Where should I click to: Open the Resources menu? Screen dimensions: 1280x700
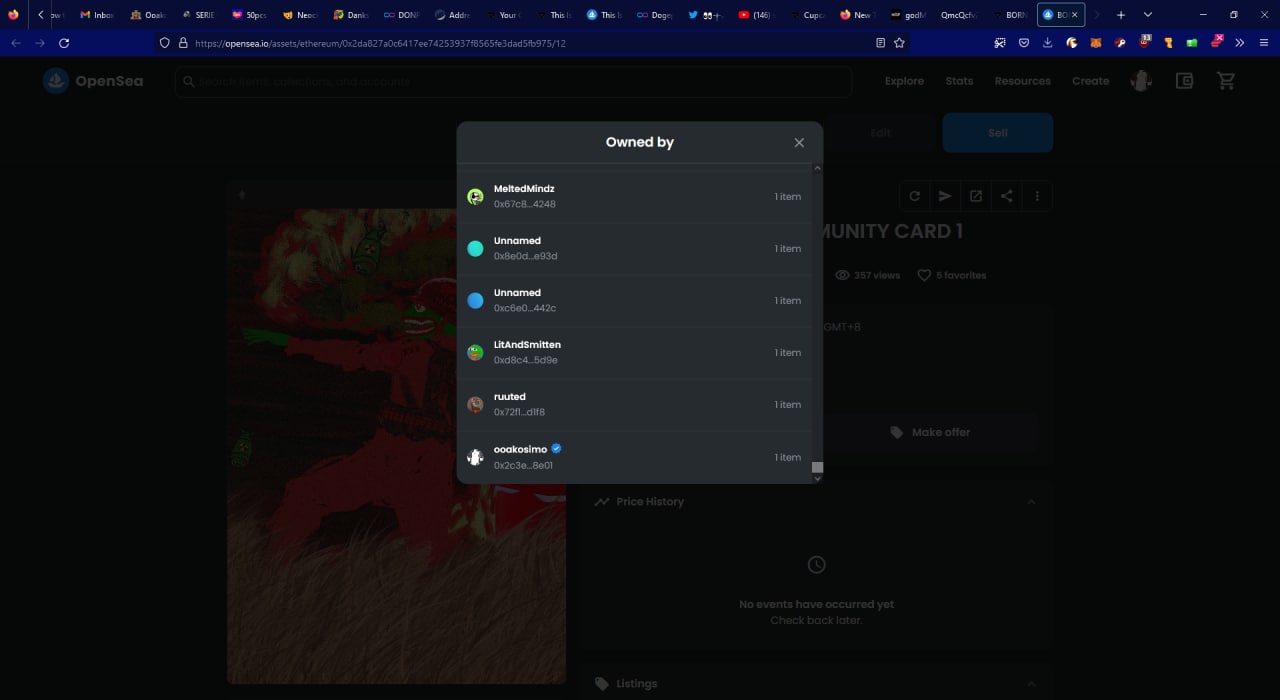click(x=1022, y=81)
